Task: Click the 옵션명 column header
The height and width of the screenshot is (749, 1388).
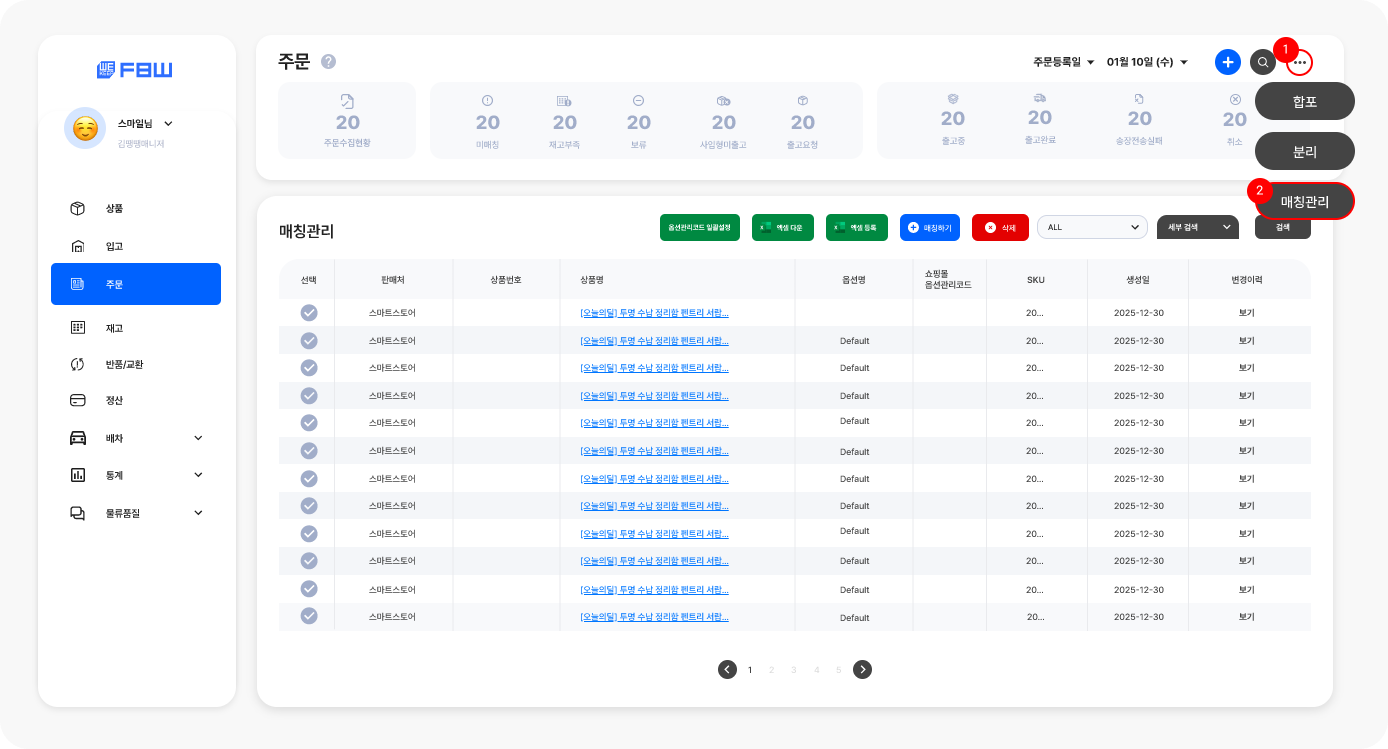Action: point(854,280)
